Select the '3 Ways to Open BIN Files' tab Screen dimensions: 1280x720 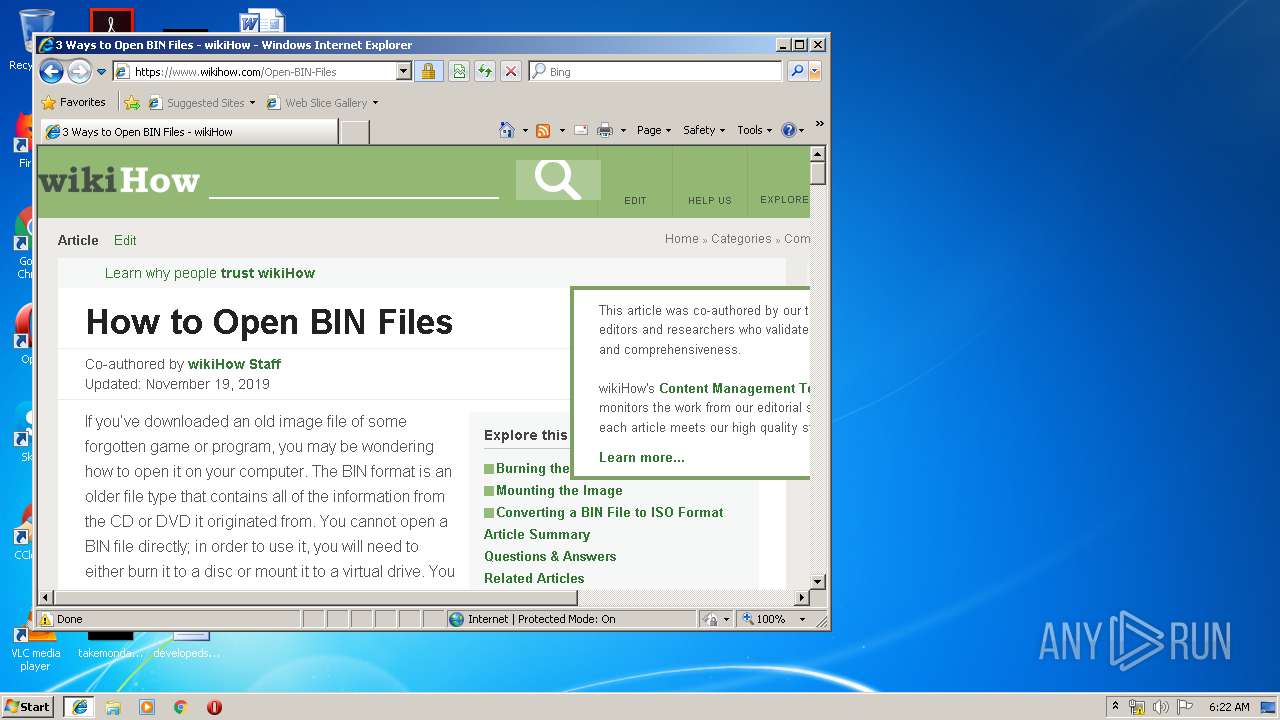[188, 132]
